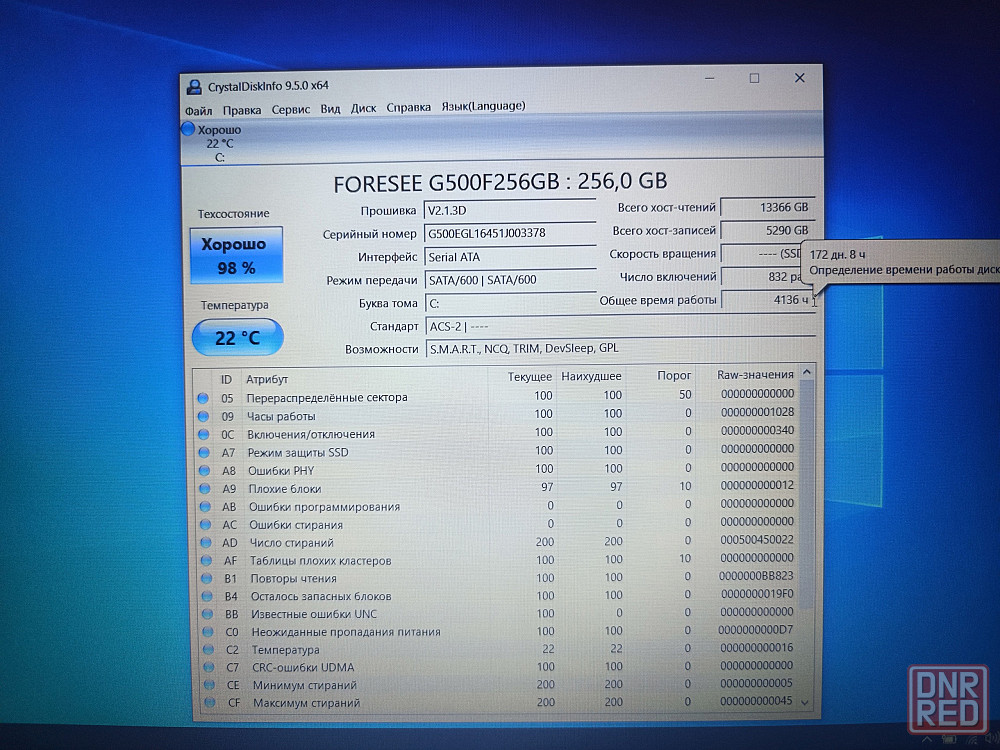Click status icon of Включения/отключения row
This screenshot has width=1000, height=750.
[203, 434]
